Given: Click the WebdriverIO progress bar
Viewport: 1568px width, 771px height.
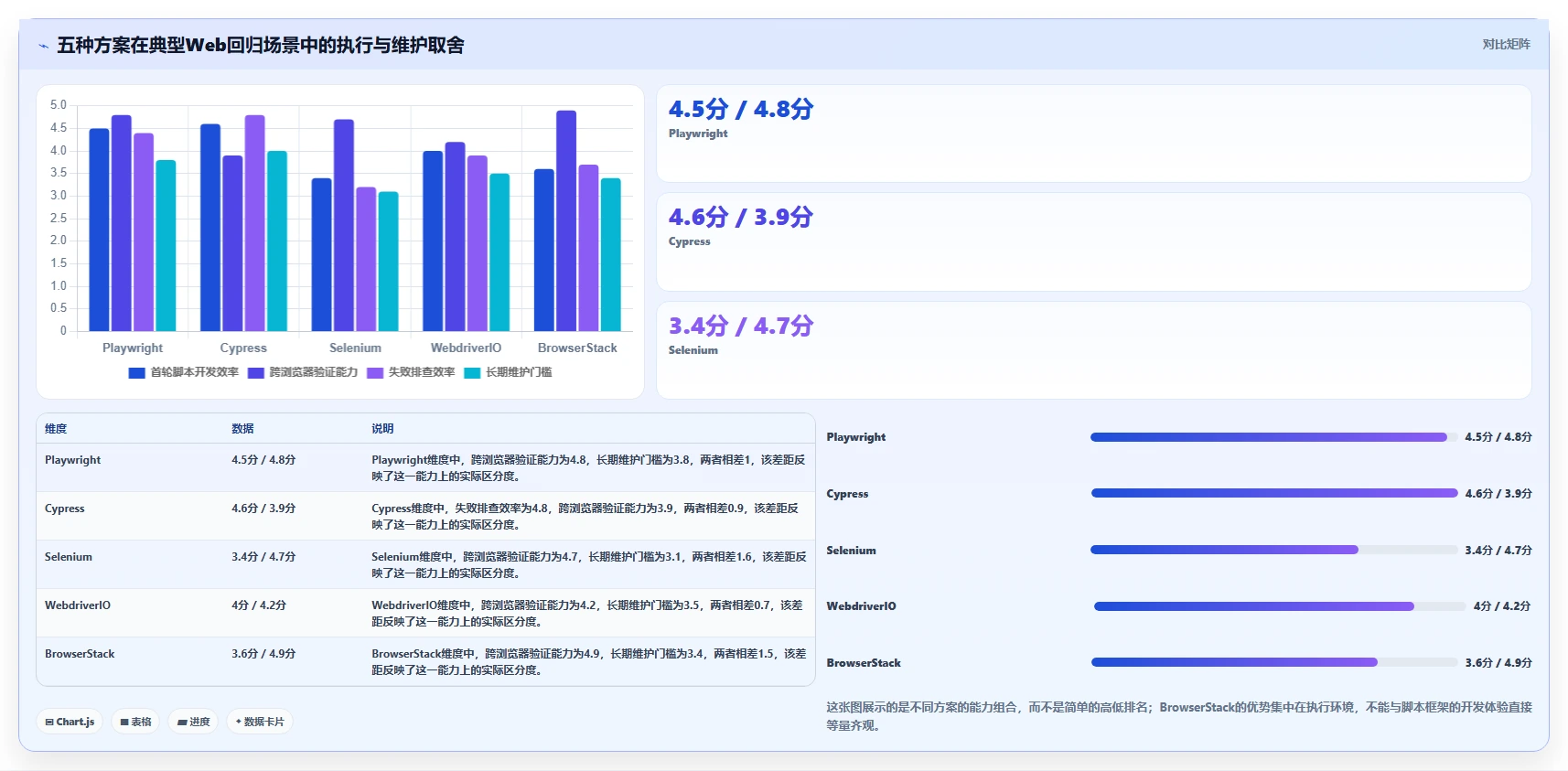Looking at the screenshot, I should pos(1280,606).
